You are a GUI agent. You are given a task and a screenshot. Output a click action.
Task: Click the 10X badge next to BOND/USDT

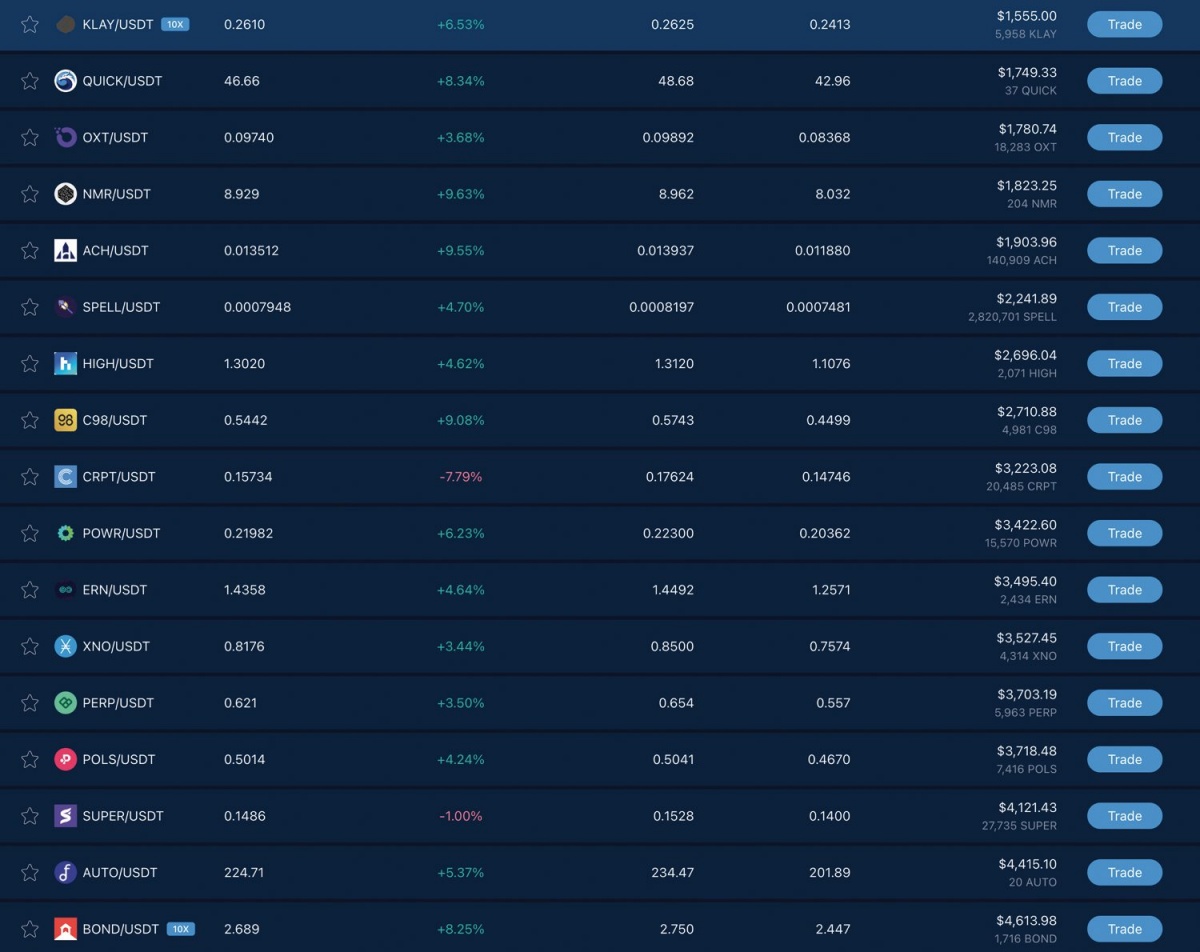181,929
